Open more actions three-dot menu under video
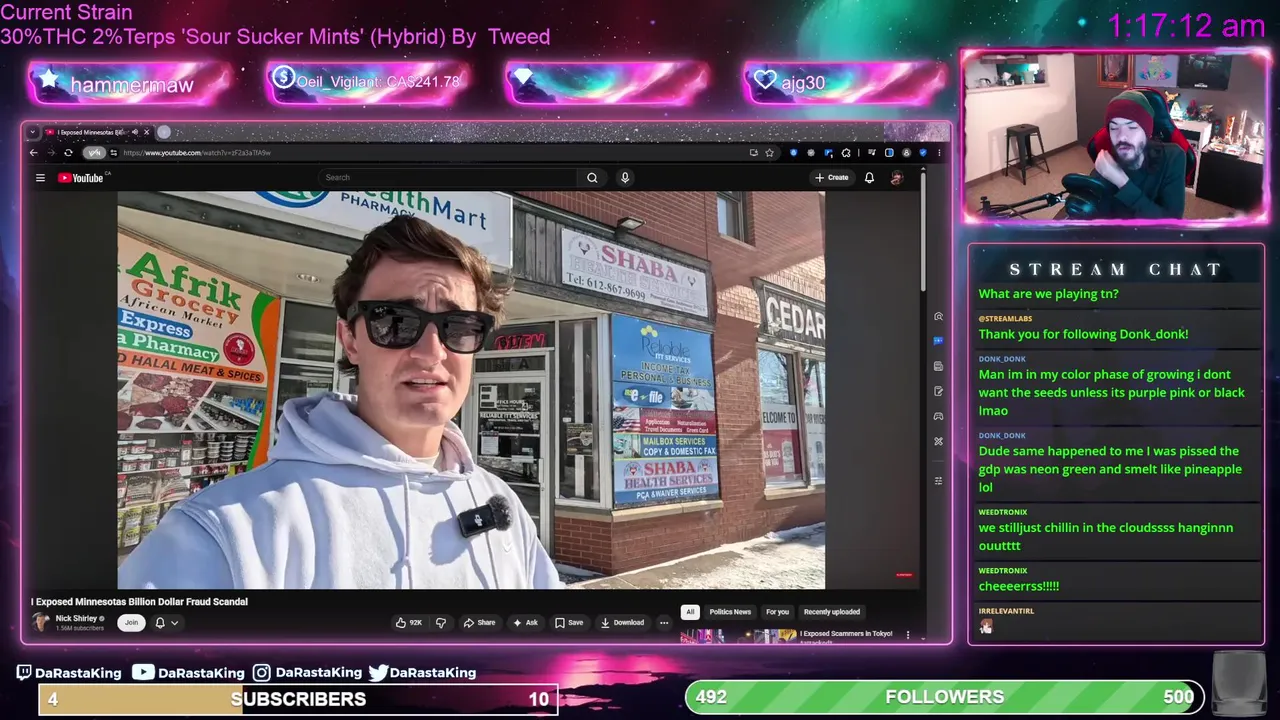The height and width of the screenshot is (720, 1280). [x=664, y=623]
